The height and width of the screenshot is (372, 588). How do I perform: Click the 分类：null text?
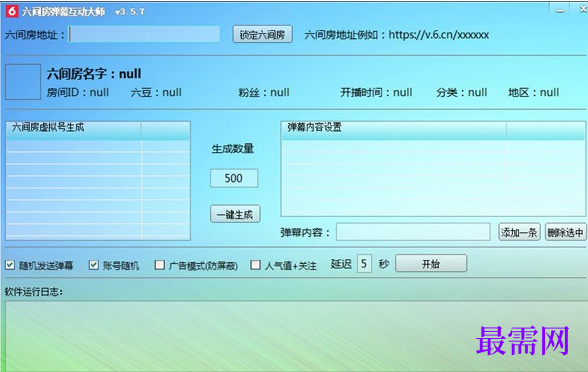coord(462,92)
